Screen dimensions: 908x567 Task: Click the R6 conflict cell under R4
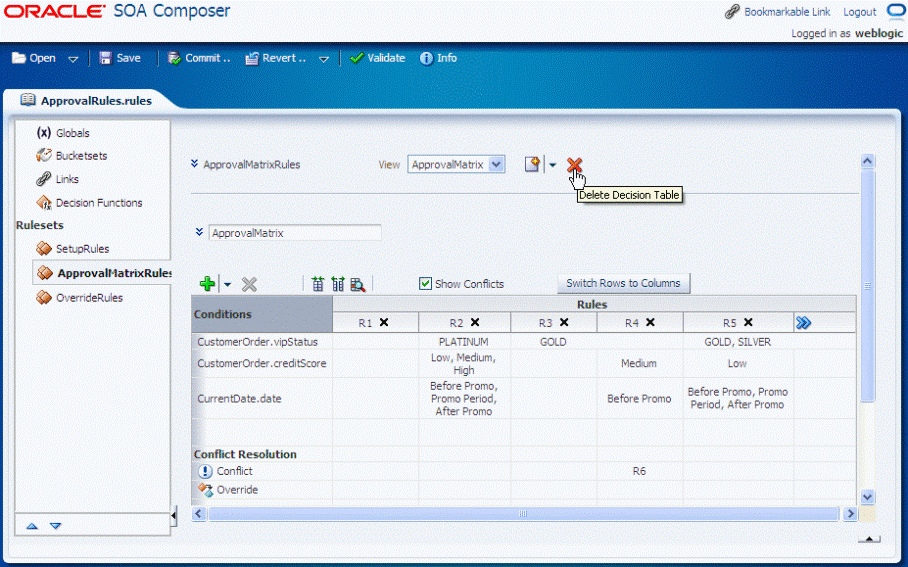tap(639, 471)
